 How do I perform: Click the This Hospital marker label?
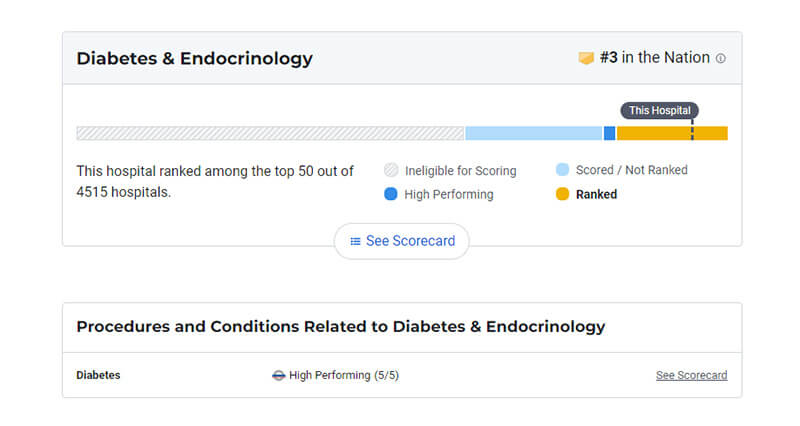pos(659,110)
